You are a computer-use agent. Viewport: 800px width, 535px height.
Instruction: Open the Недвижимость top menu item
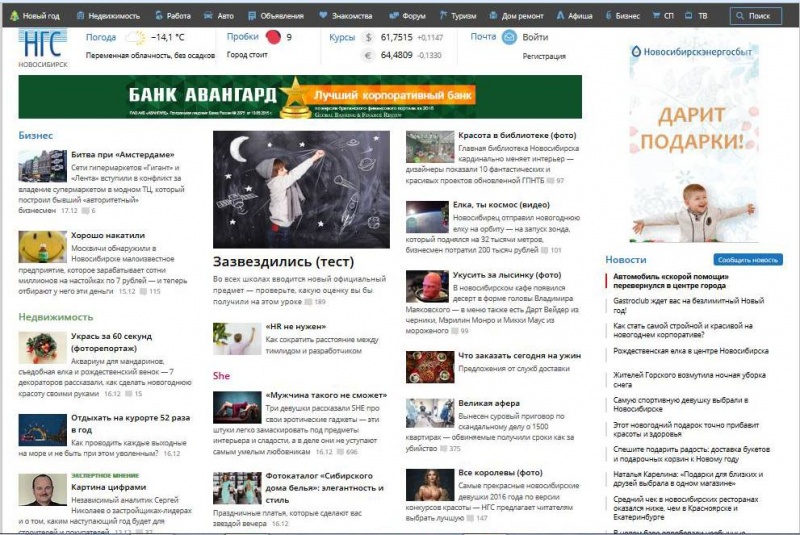(107, 16)
